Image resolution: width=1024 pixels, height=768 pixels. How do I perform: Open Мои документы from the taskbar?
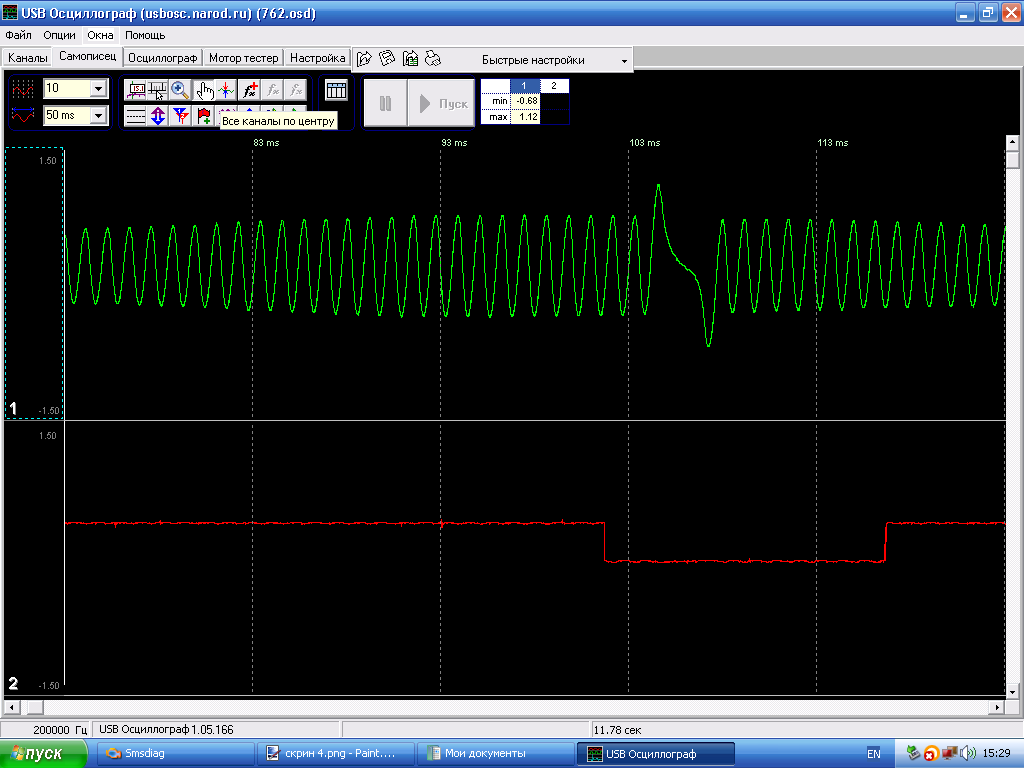[x=490, y=753]
